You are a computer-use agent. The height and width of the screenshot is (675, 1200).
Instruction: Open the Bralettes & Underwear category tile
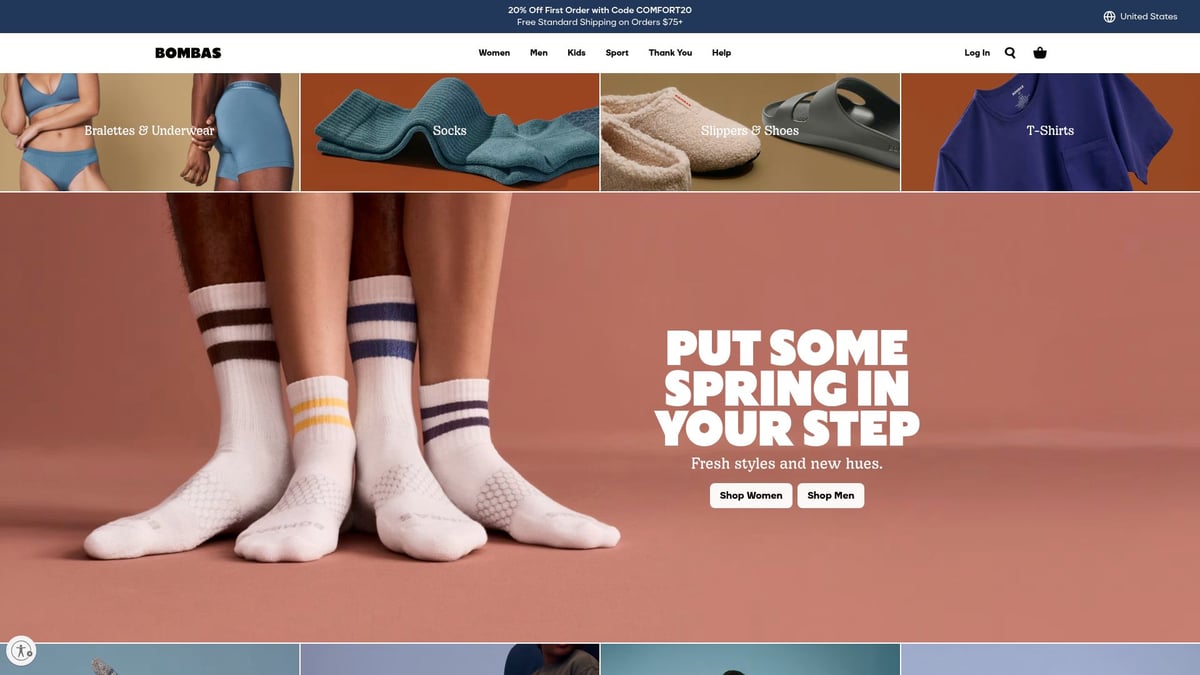150,130
